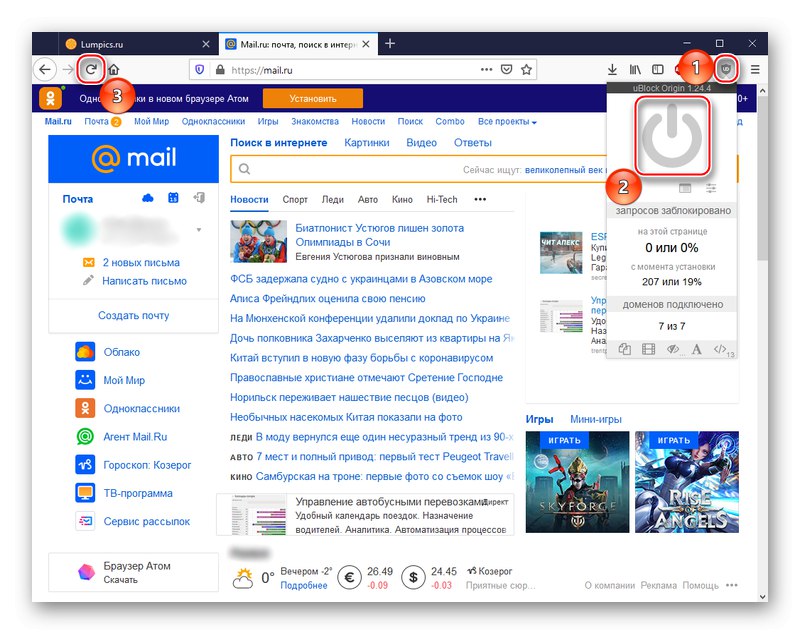
Task: Open the Firefox hamburger menu
Action: (x=755, y=69)
